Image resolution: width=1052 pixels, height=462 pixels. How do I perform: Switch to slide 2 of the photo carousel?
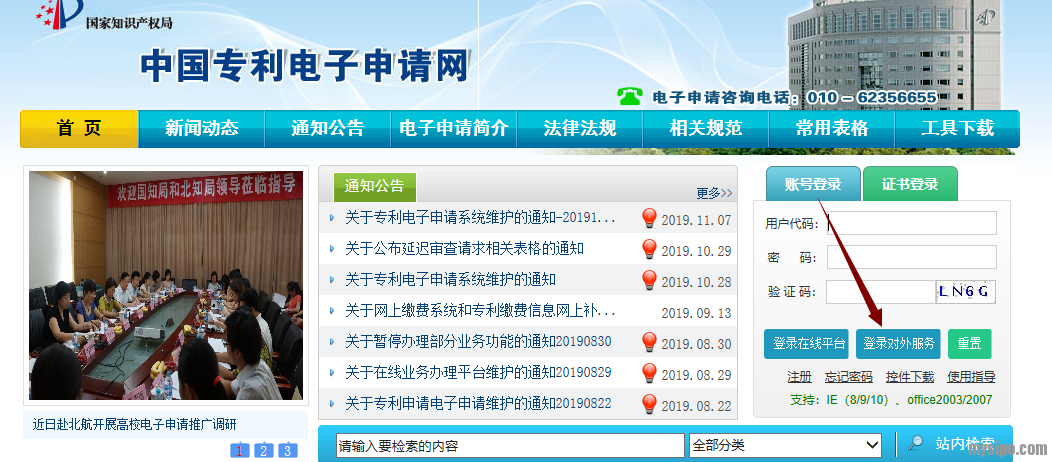pyautogui.click(x=263, y=450)
